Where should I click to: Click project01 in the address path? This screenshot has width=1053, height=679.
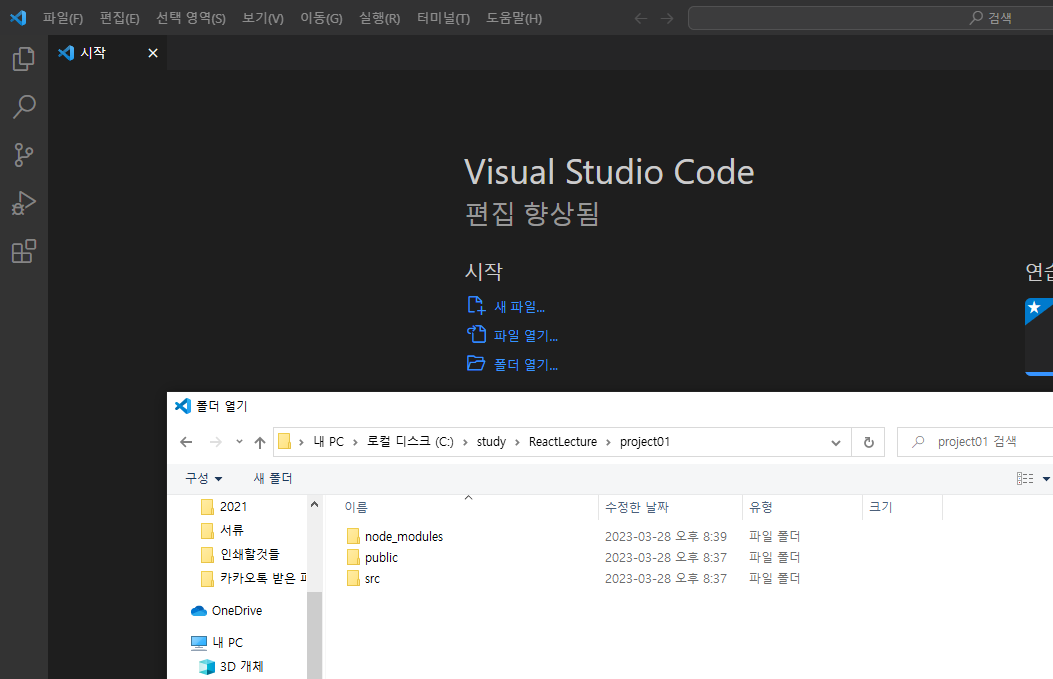(645, 442)
